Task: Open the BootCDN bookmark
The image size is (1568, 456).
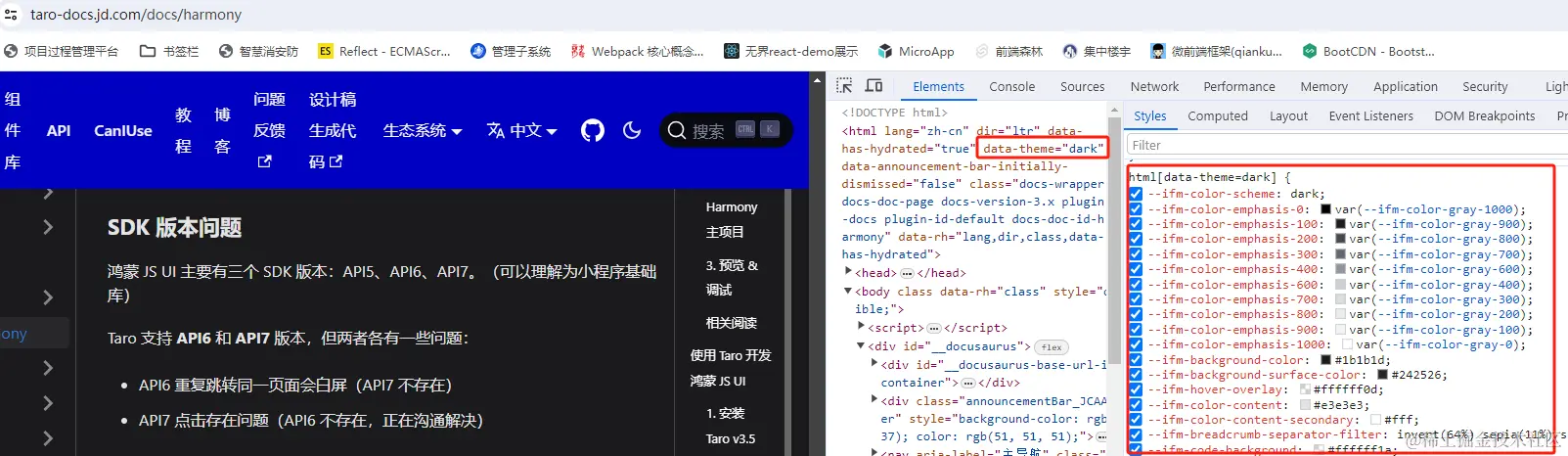Action: [x=1368, y=51]
